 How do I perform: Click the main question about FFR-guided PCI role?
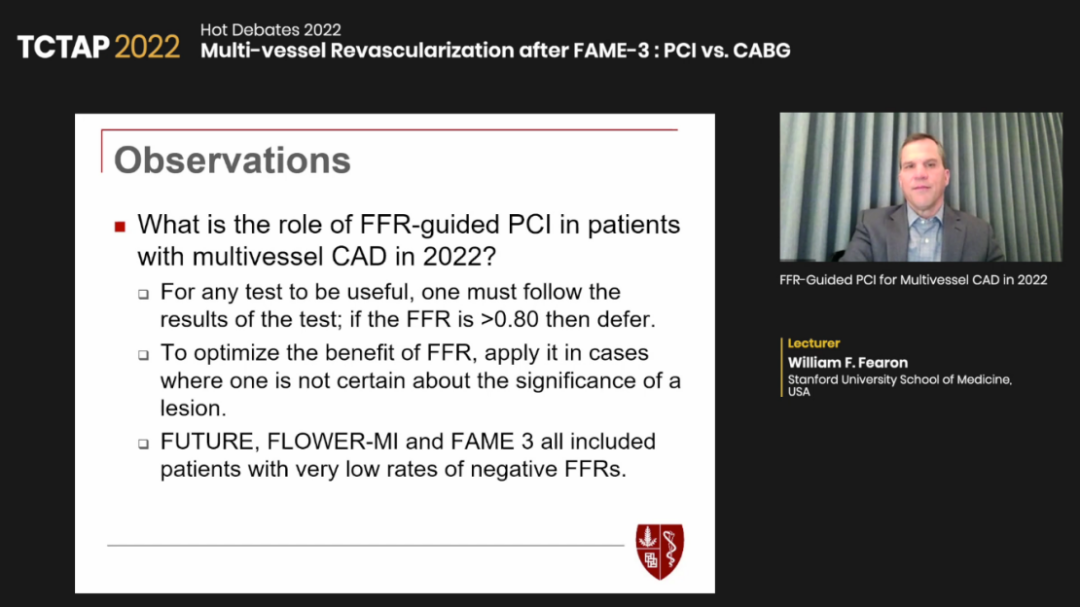click(408, 240)
